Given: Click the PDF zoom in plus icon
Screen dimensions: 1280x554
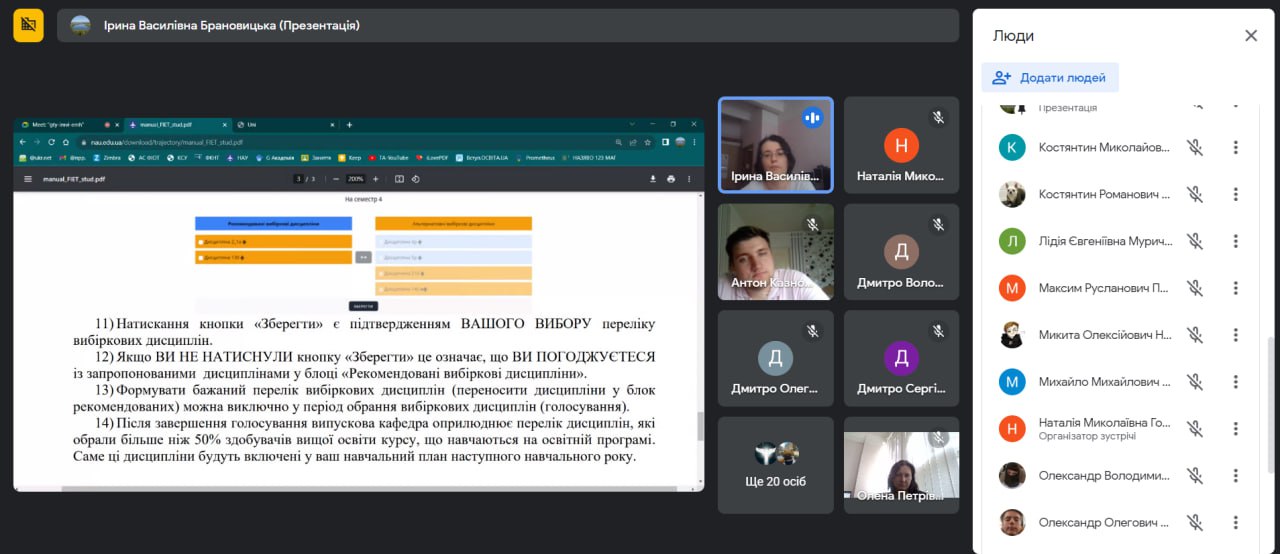Looking at the screenshot, I should (x=376, y=179).
